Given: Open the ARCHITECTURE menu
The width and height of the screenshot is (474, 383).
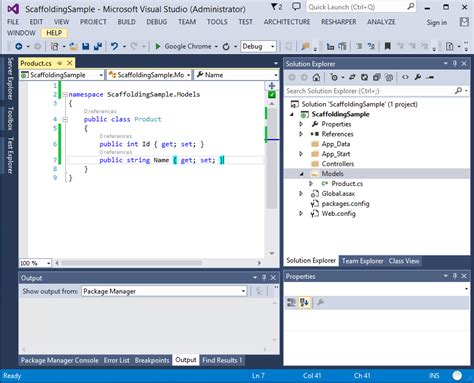Looking at the screenshot, I should point(287,22).
